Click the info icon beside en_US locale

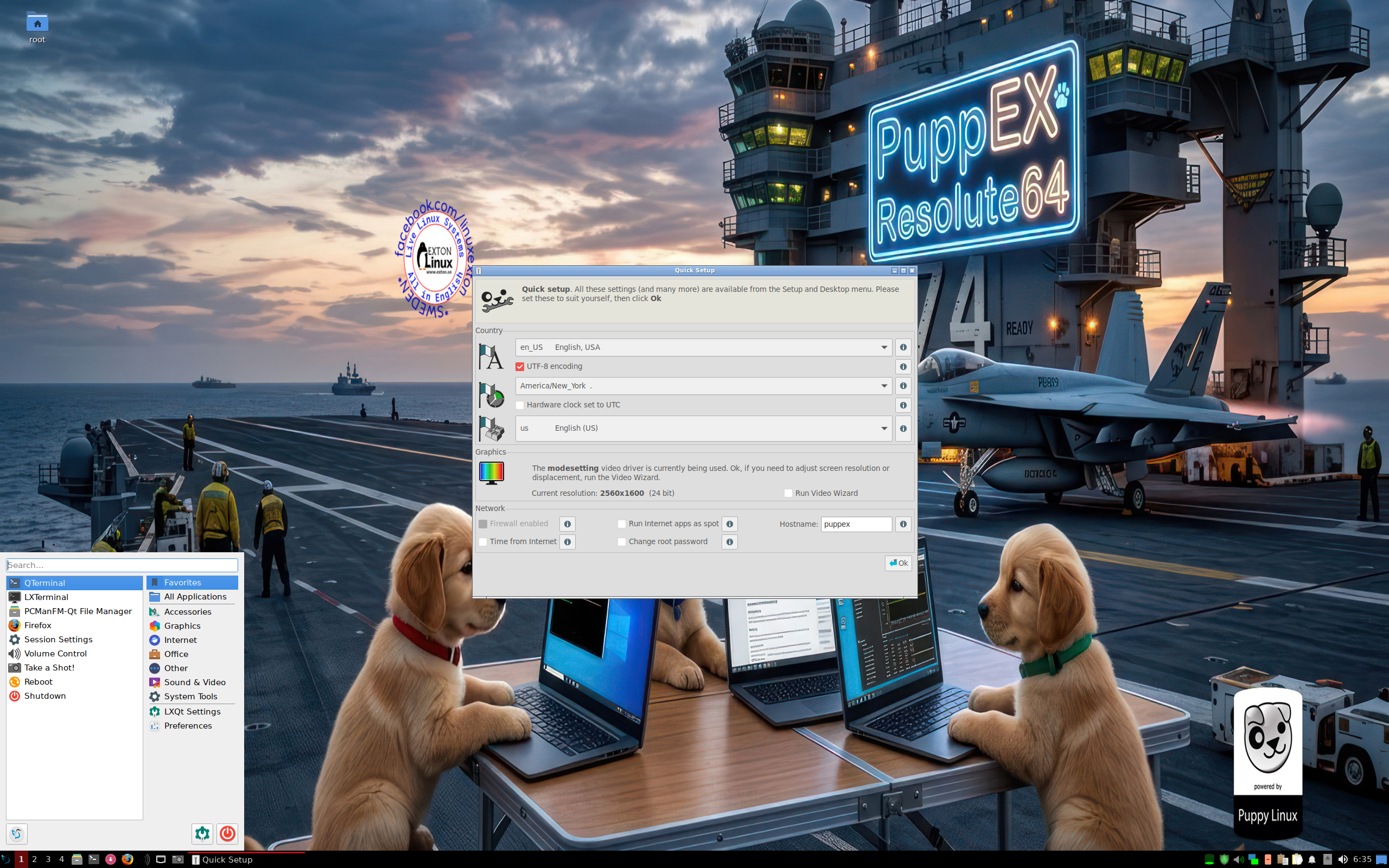pos(903,347)
